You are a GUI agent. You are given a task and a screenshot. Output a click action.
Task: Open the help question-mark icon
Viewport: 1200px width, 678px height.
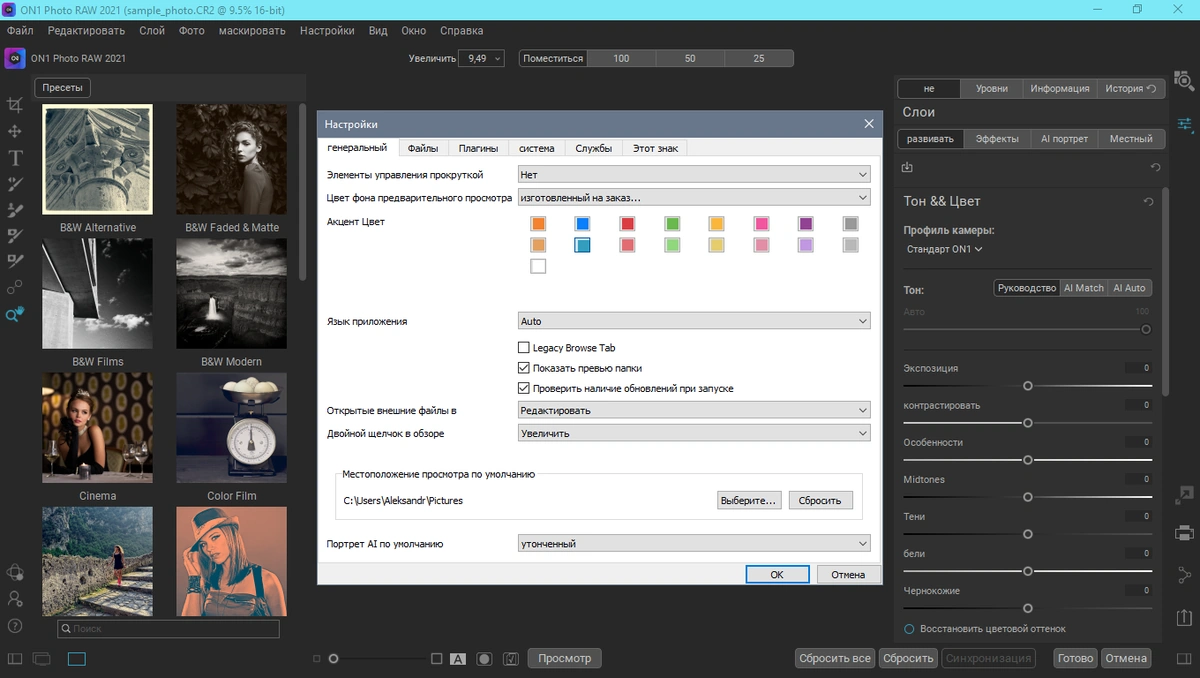point(15,626)
